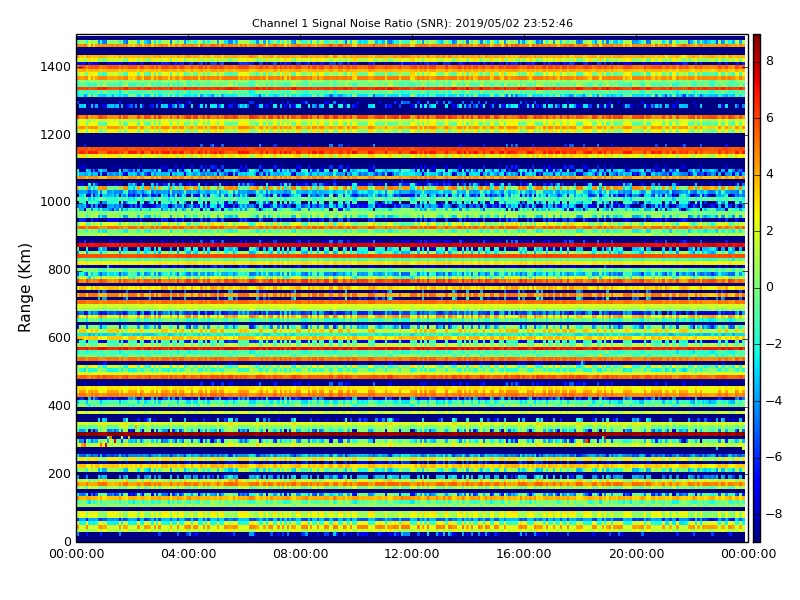Click the colorbar value −6 label

pos(773,457)
